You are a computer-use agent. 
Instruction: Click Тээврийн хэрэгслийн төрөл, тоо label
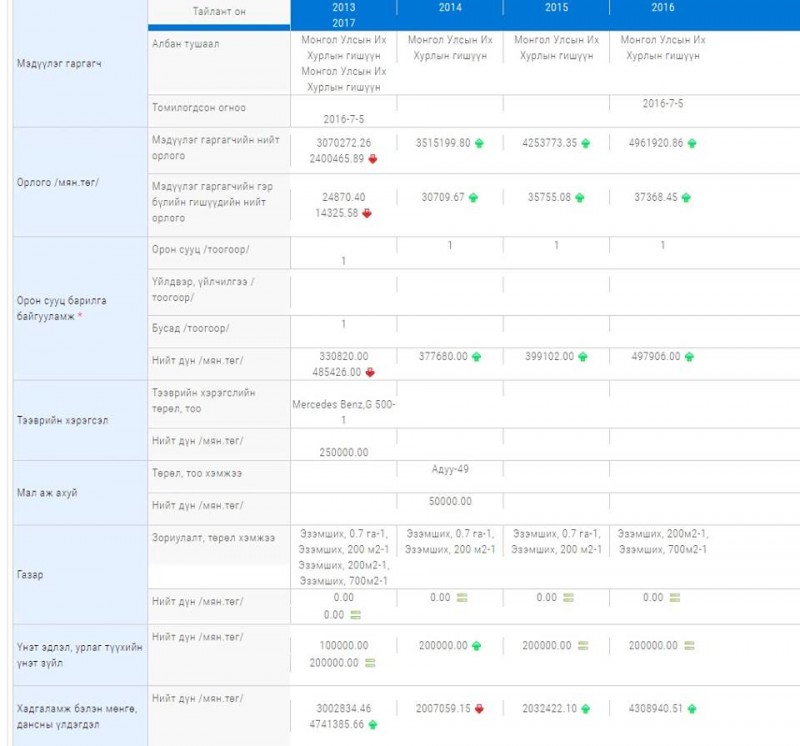coord(204,401)
